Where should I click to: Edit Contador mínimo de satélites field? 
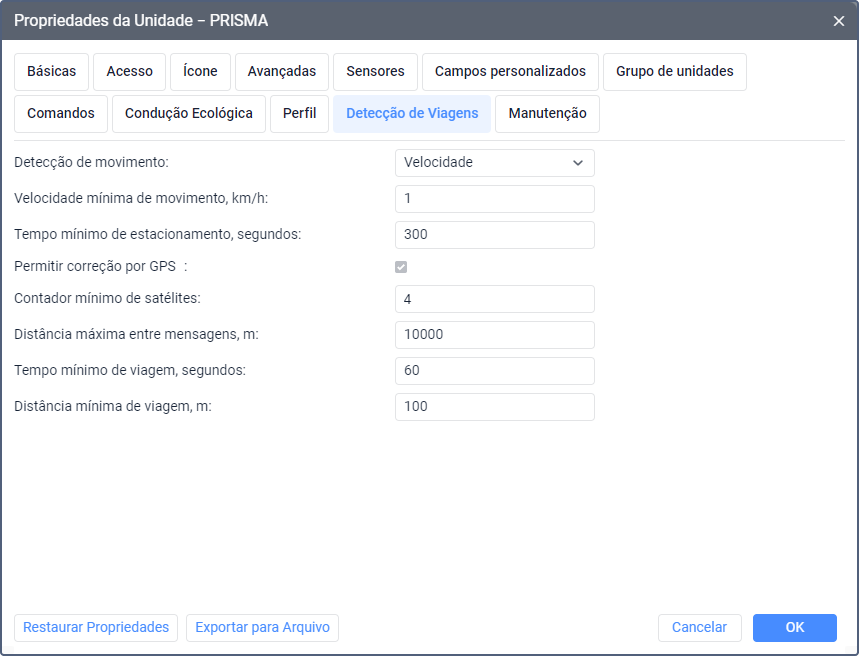coord(495,299)
